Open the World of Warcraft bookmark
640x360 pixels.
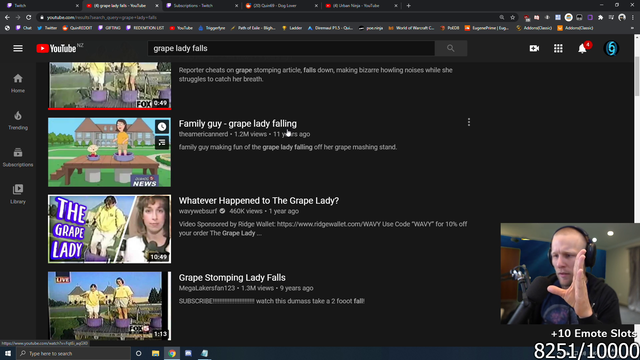[411, 28]
